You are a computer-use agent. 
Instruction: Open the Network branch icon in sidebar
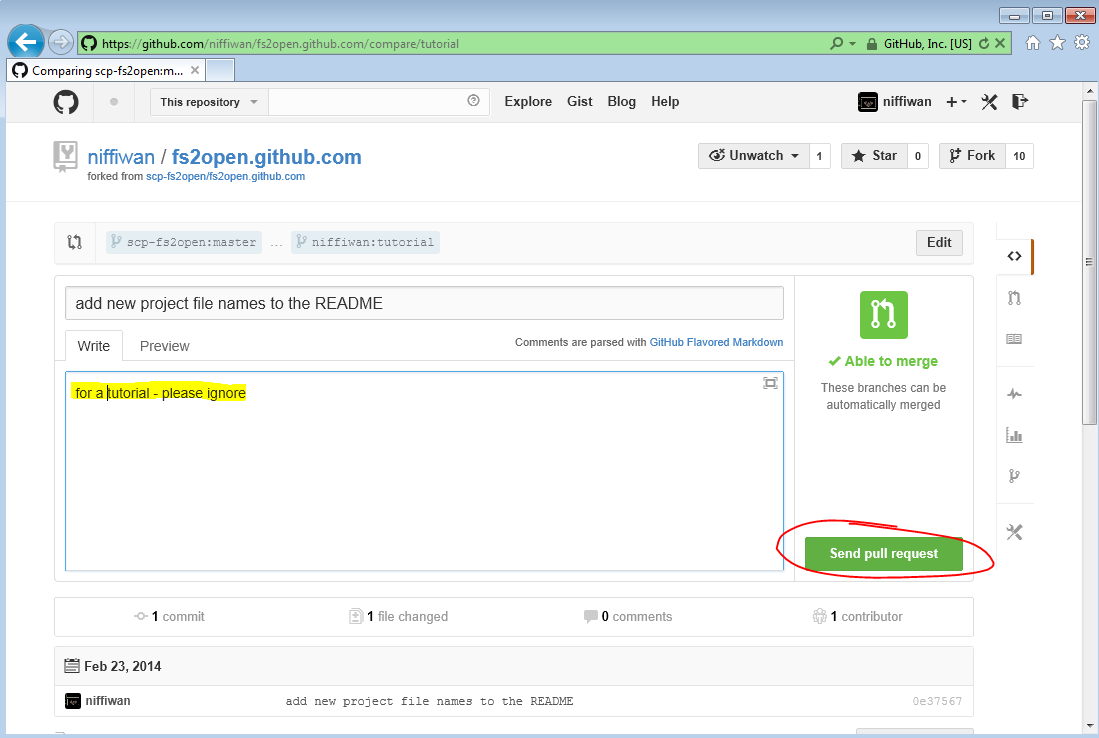(x=1014, y=476)
